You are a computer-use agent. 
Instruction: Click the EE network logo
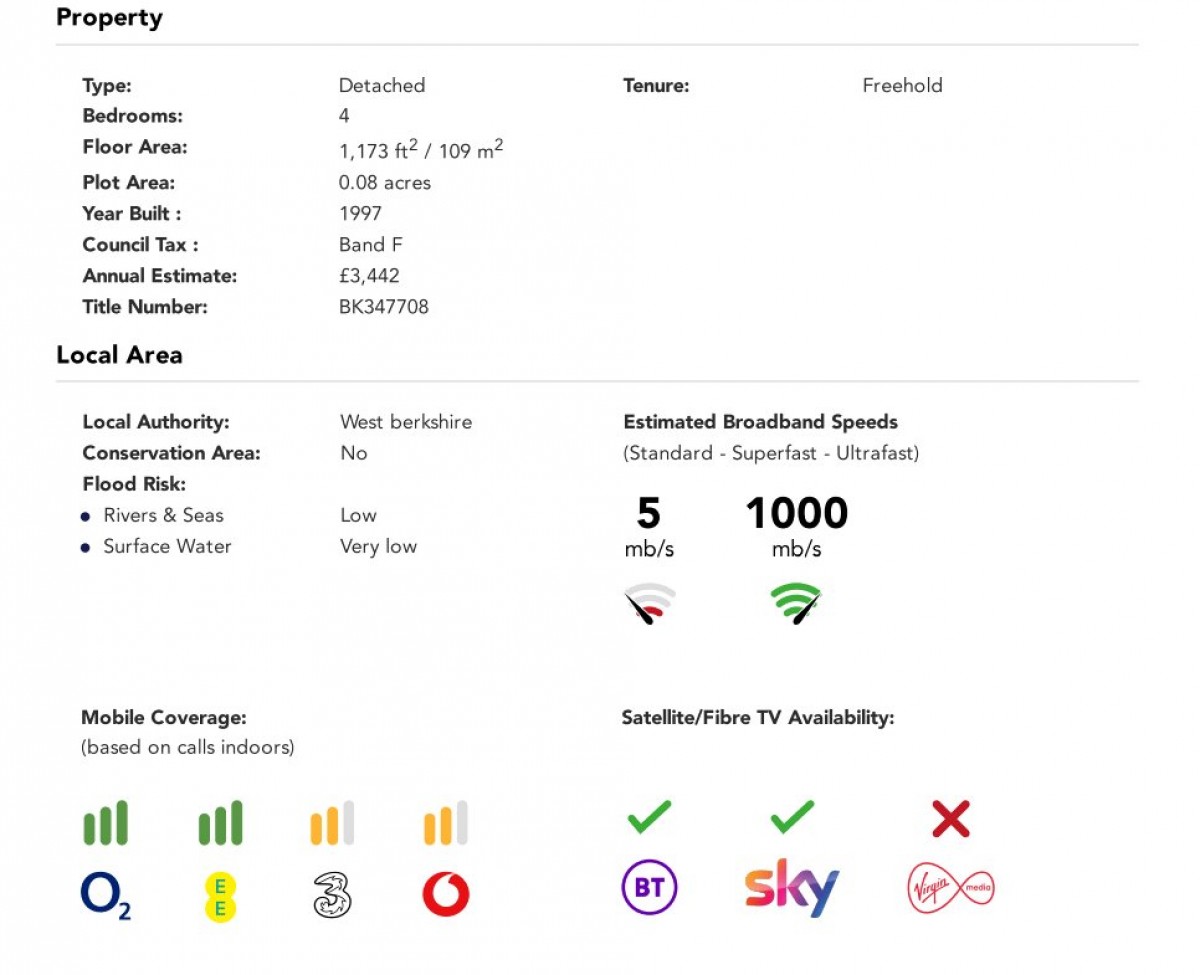(x=220, y=895)
